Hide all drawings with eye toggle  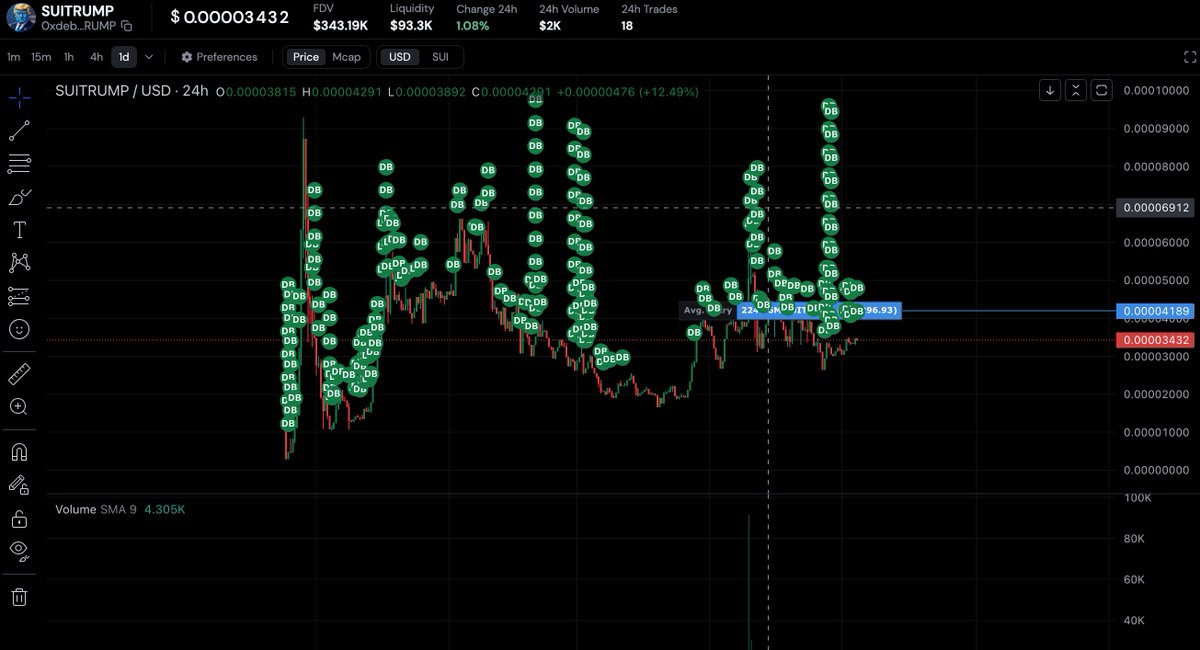click(20, 551)
